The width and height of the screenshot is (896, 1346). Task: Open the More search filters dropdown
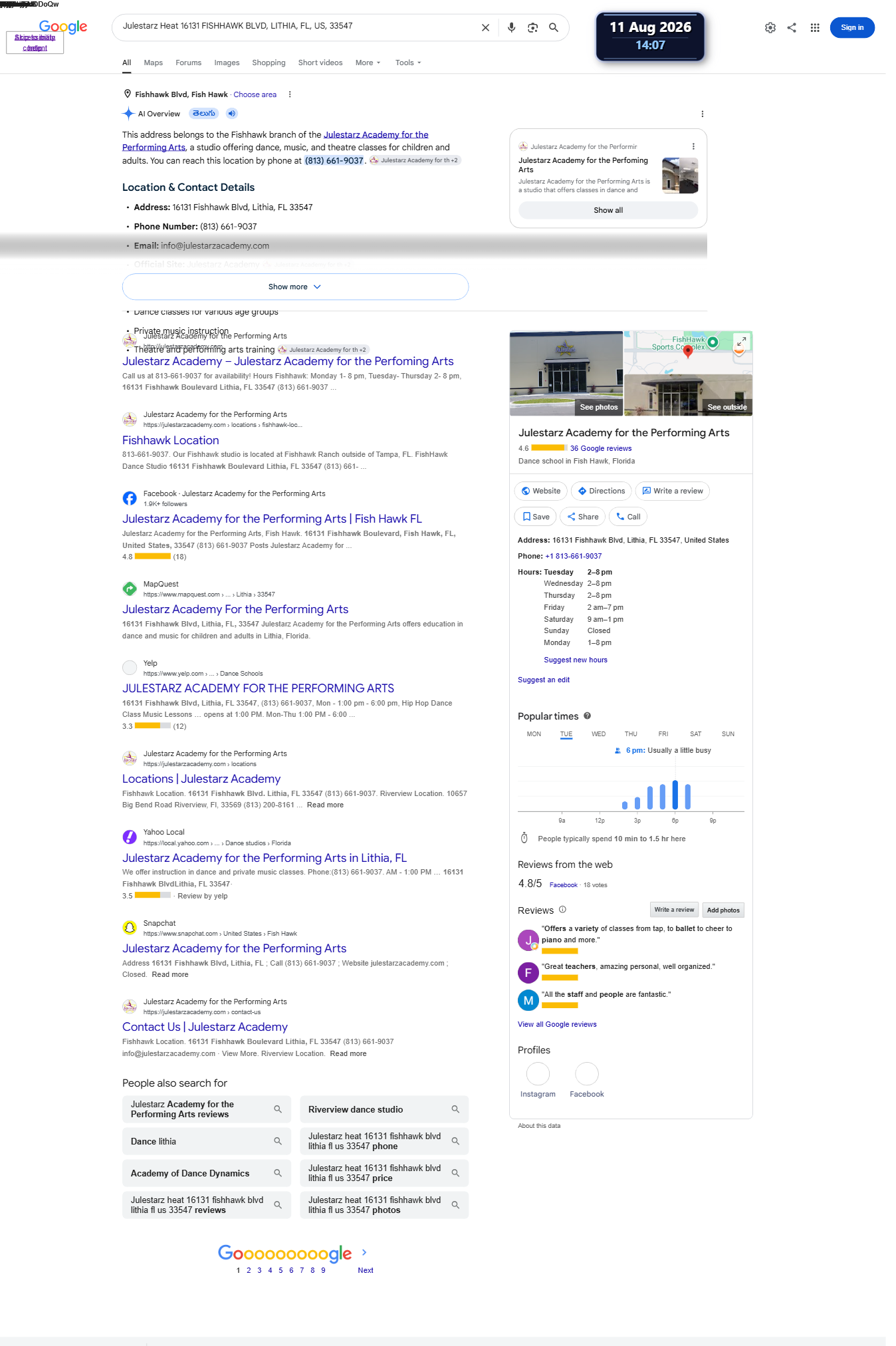coord(368,63)
